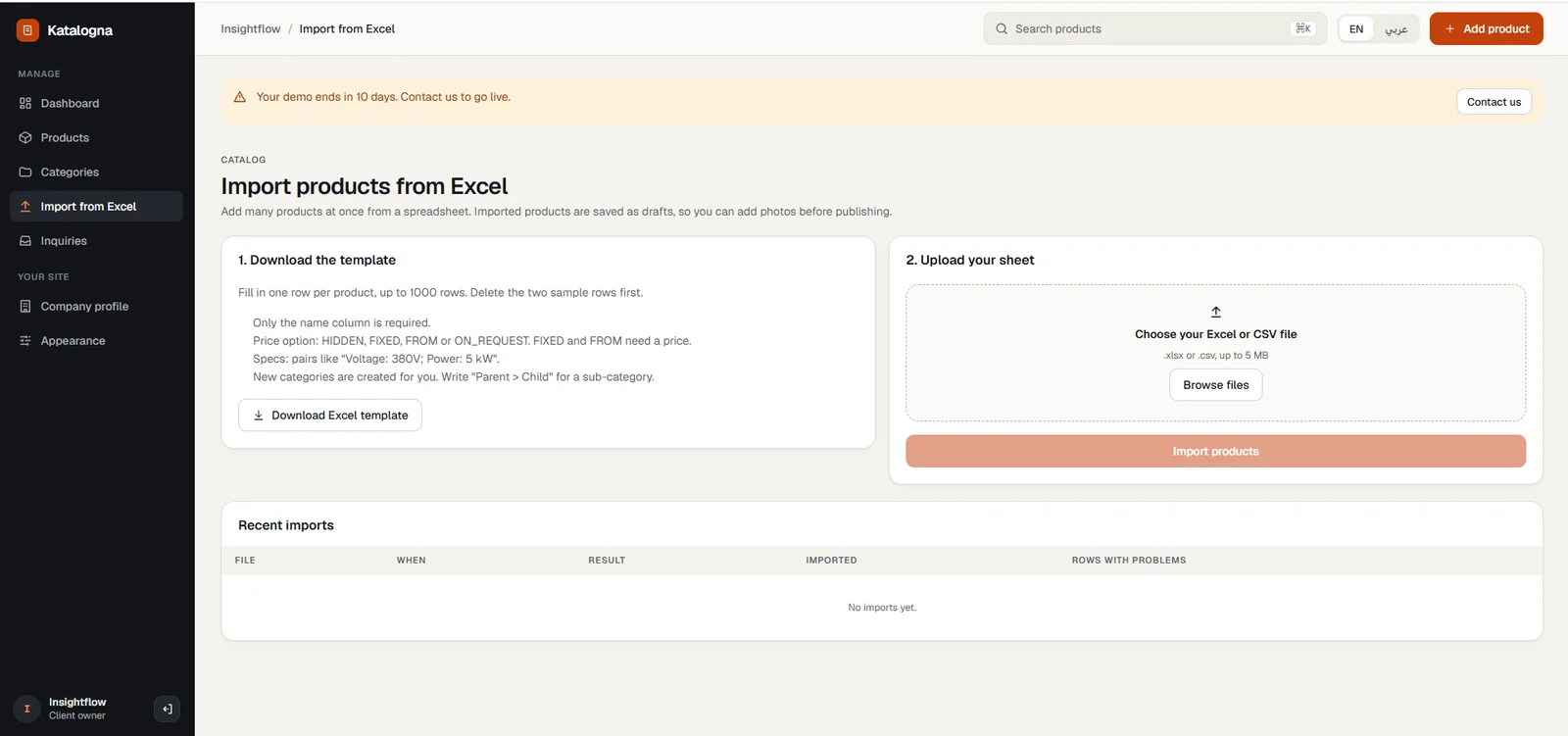Screen dimensions: 1568x736
Task: Click the Import products button
Action: 1215,451
